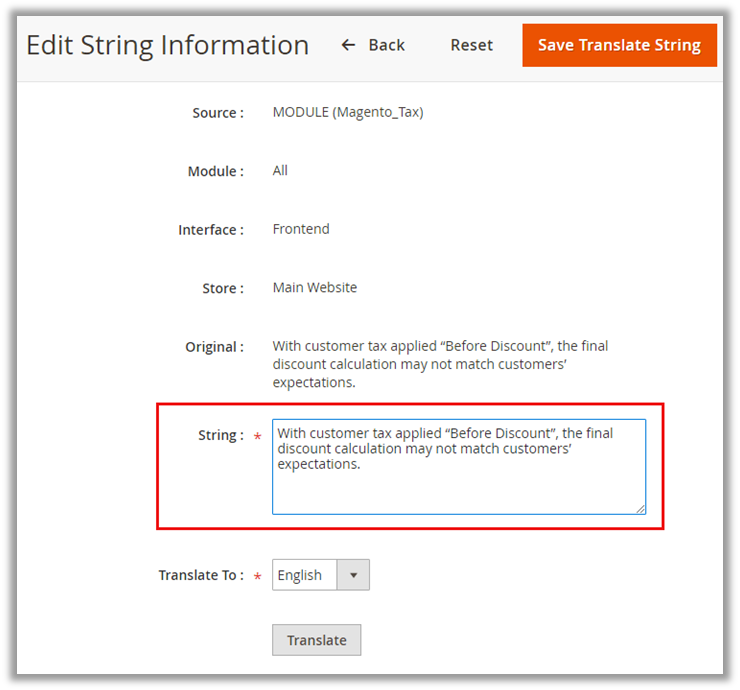Click the dropdown arrow beside English

tap(353, 575)
